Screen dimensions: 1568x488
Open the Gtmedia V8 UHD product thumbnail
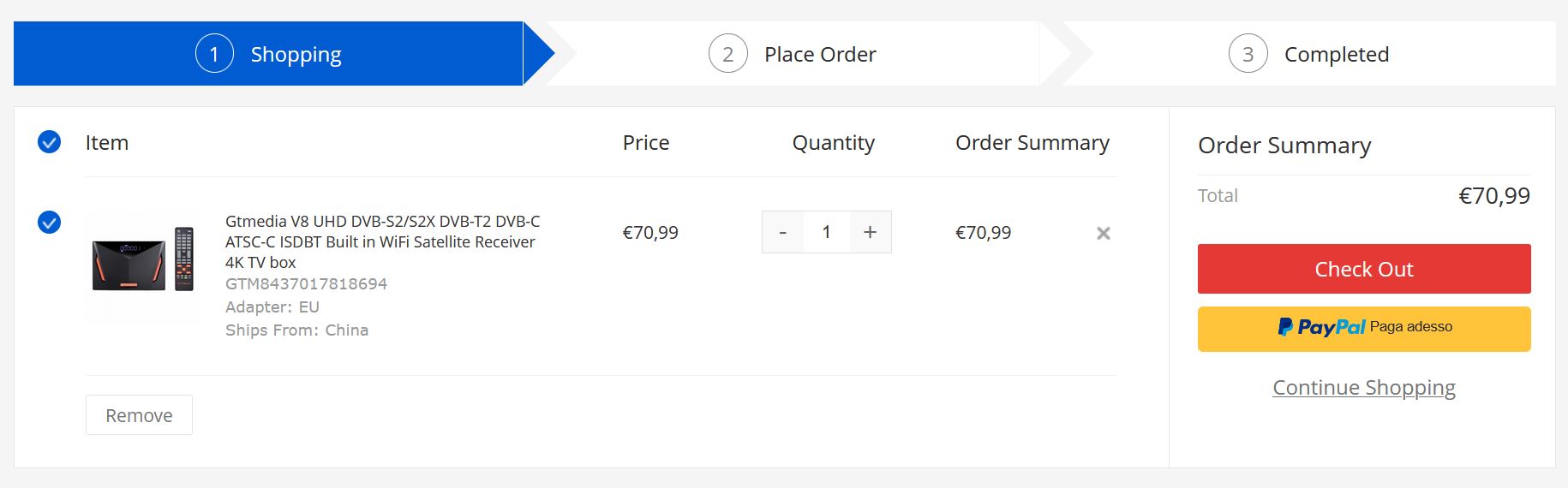coord(143,259)
